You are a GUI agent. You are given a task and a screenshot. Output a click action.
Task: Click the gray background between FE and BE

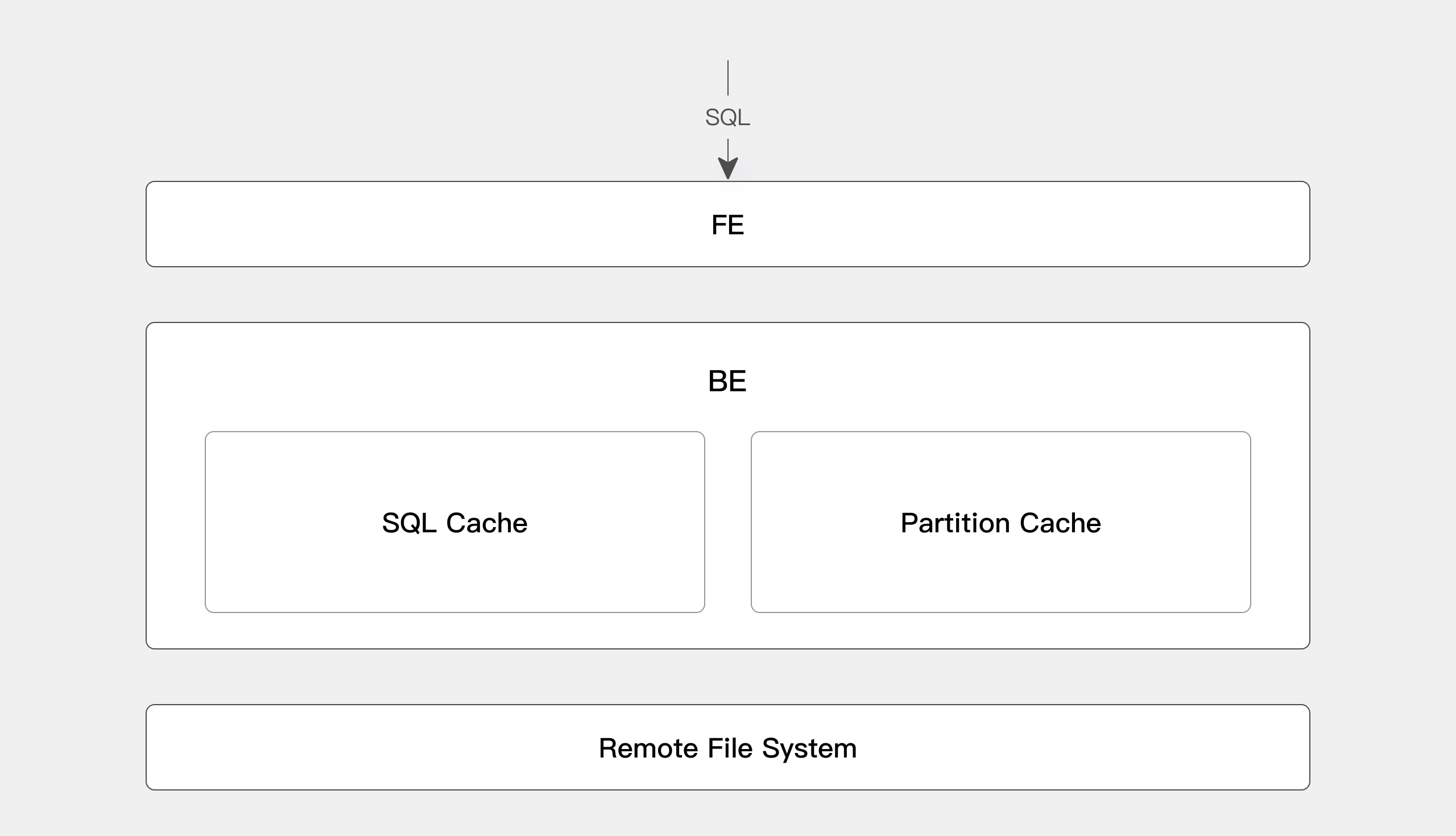728,295
